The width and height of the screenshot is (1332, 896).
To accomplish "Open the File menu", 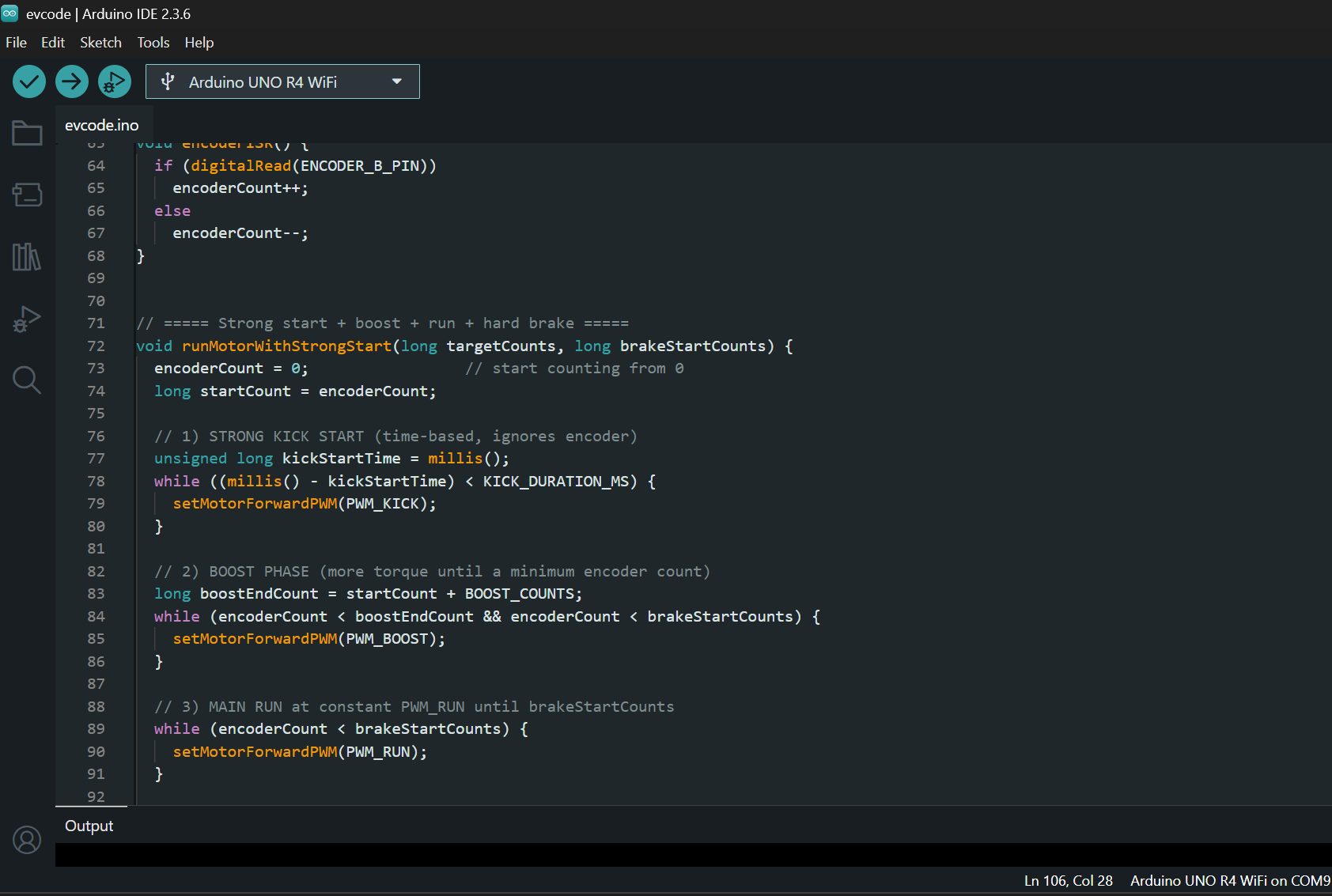I will click(16, 43).
